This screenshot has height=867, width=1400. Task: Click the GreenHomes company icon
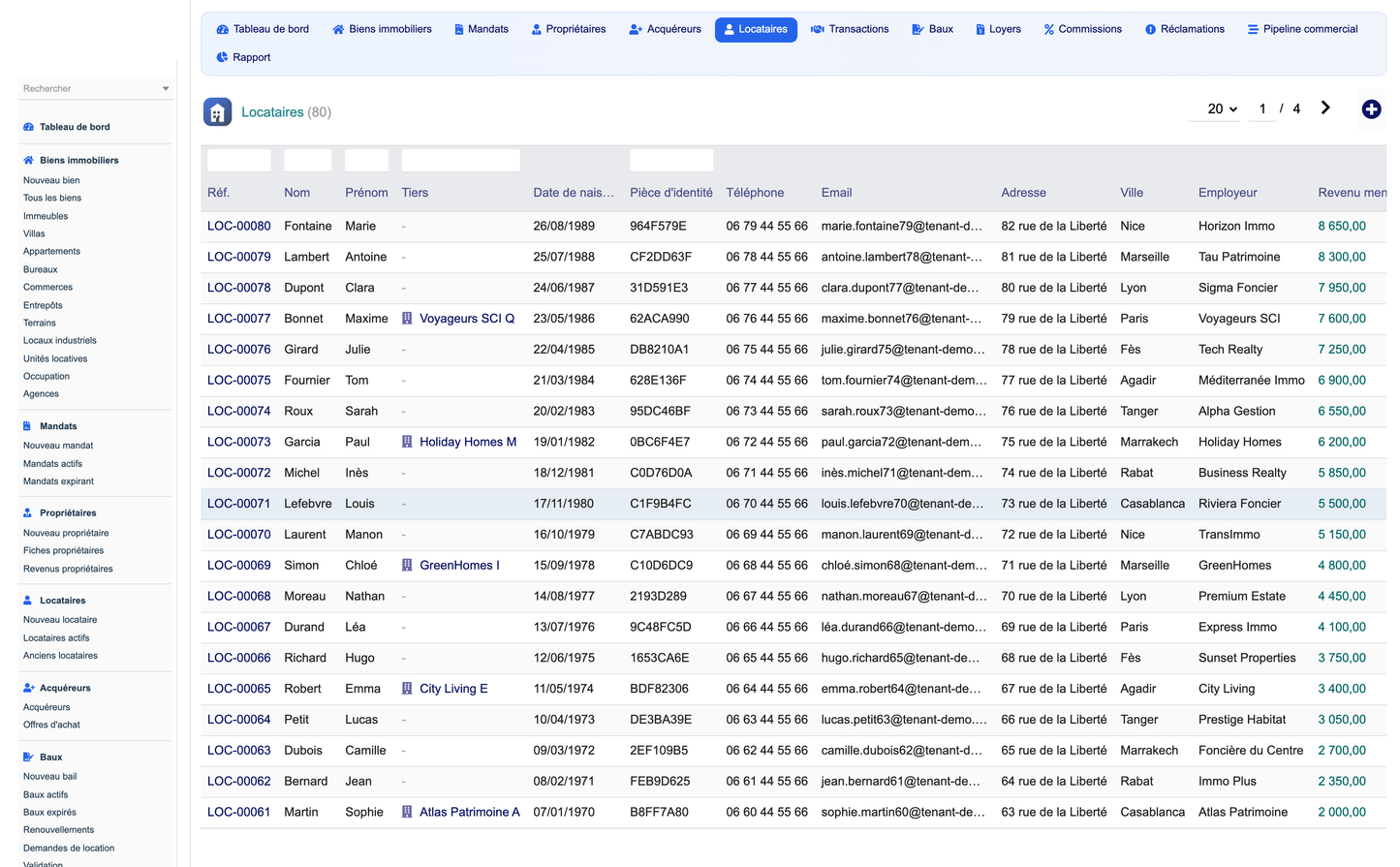pos(407,566)
